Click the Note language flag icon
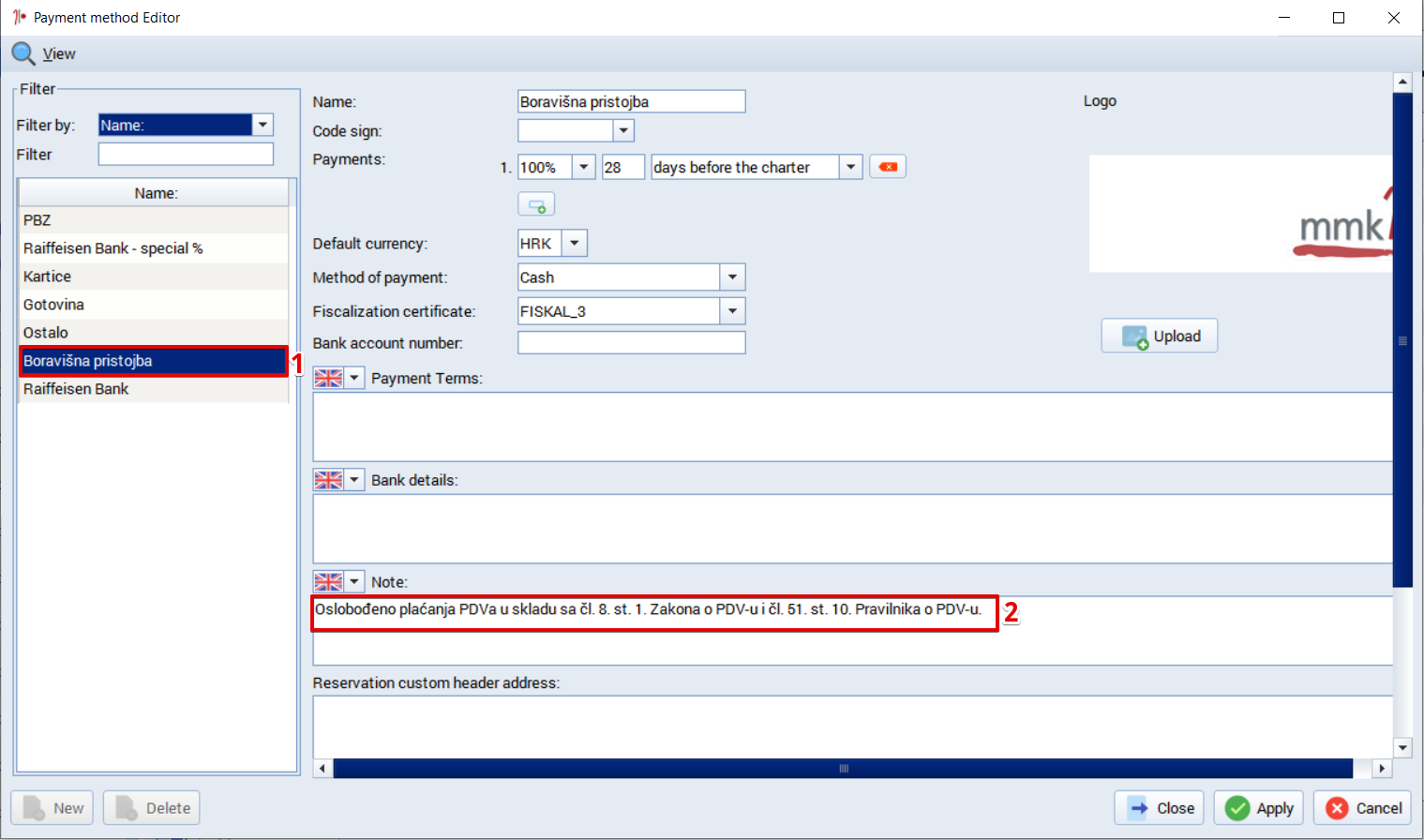Viewport: 1424px width, 840px height. (x=328, y=582)
